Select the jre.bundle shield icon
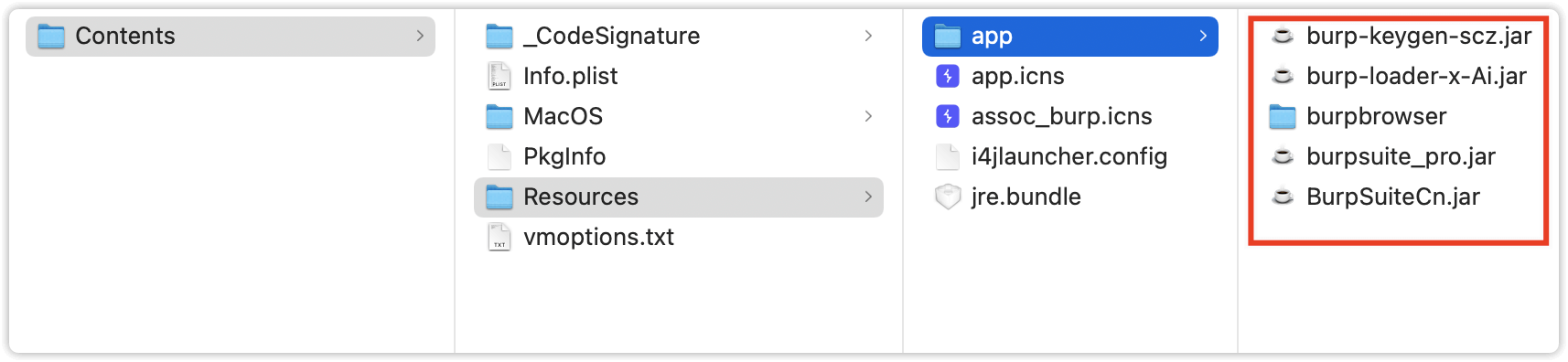1568x362 pixels. point(948,197)
